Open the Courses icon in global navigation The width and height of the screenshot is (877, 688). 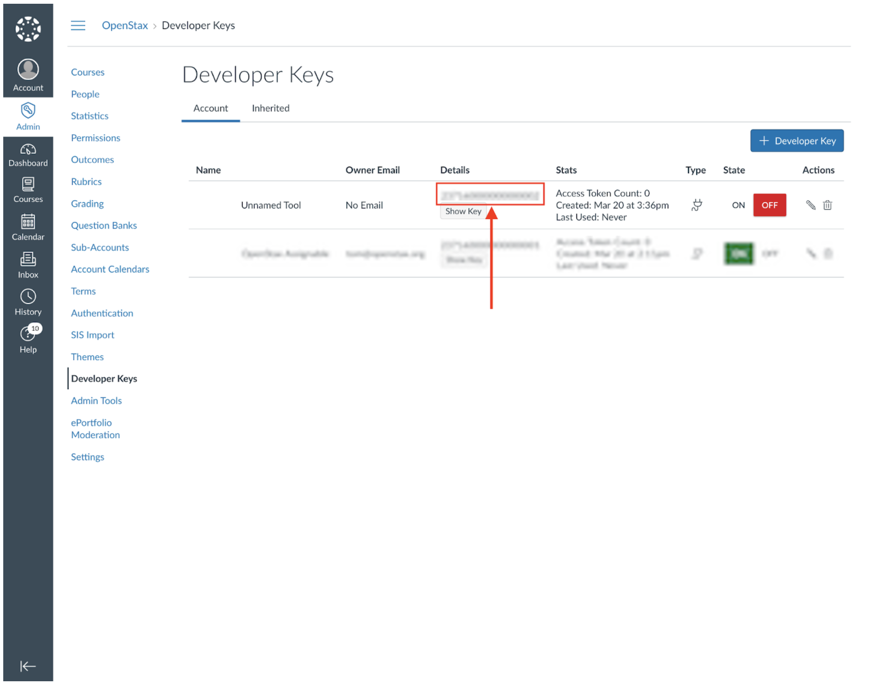pos(27,189)
